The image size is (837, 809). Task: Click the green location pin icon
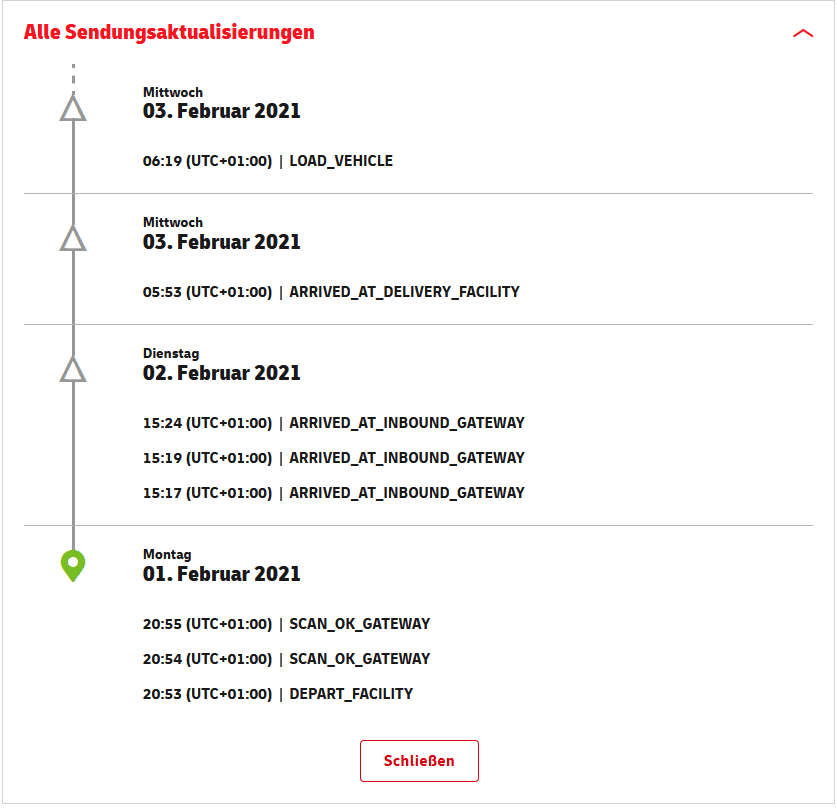73,566
